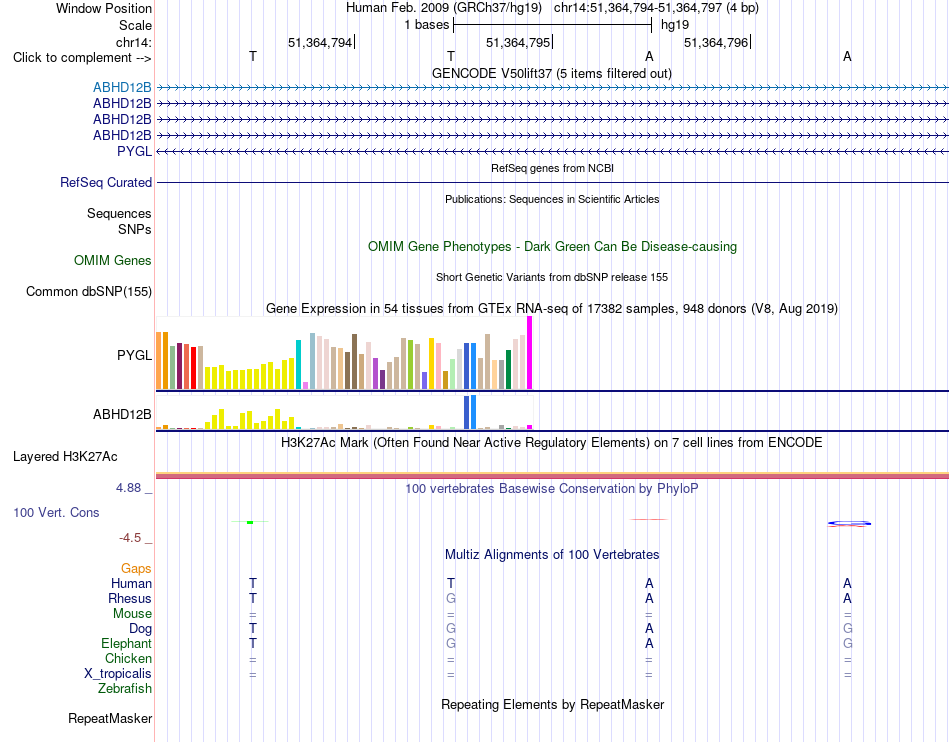Click the 51,364,795 ruler position
This screenshot has width=950, height=742.
tap(519, 42)
